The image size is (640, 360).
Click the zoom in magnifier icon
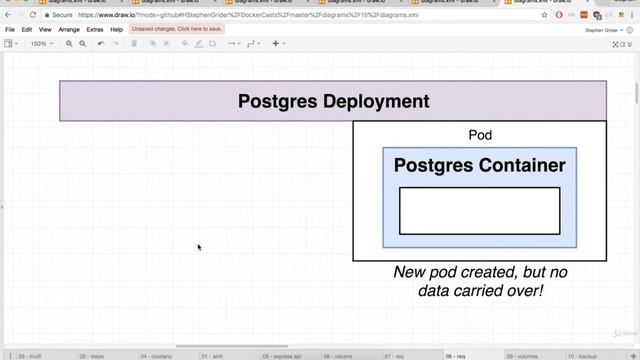pyautogui.click(x=69, y=44)
